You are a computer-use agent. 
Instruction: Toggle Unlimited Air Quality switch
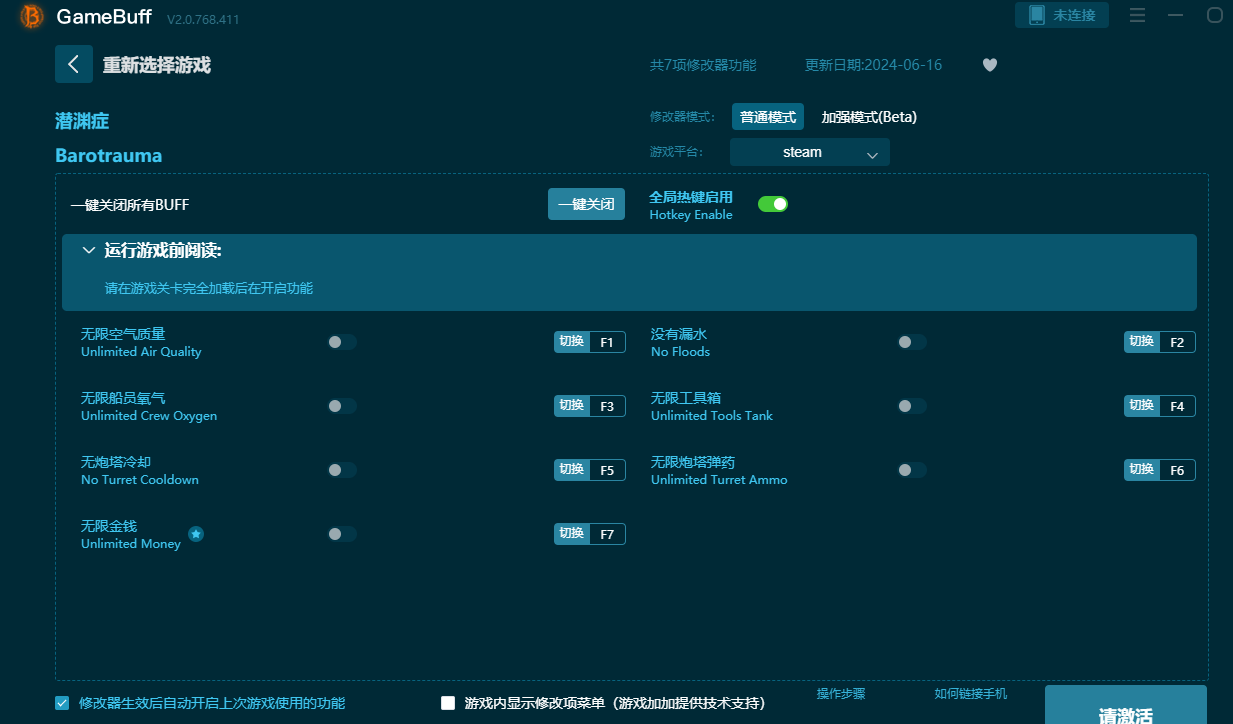pos(342,342)
